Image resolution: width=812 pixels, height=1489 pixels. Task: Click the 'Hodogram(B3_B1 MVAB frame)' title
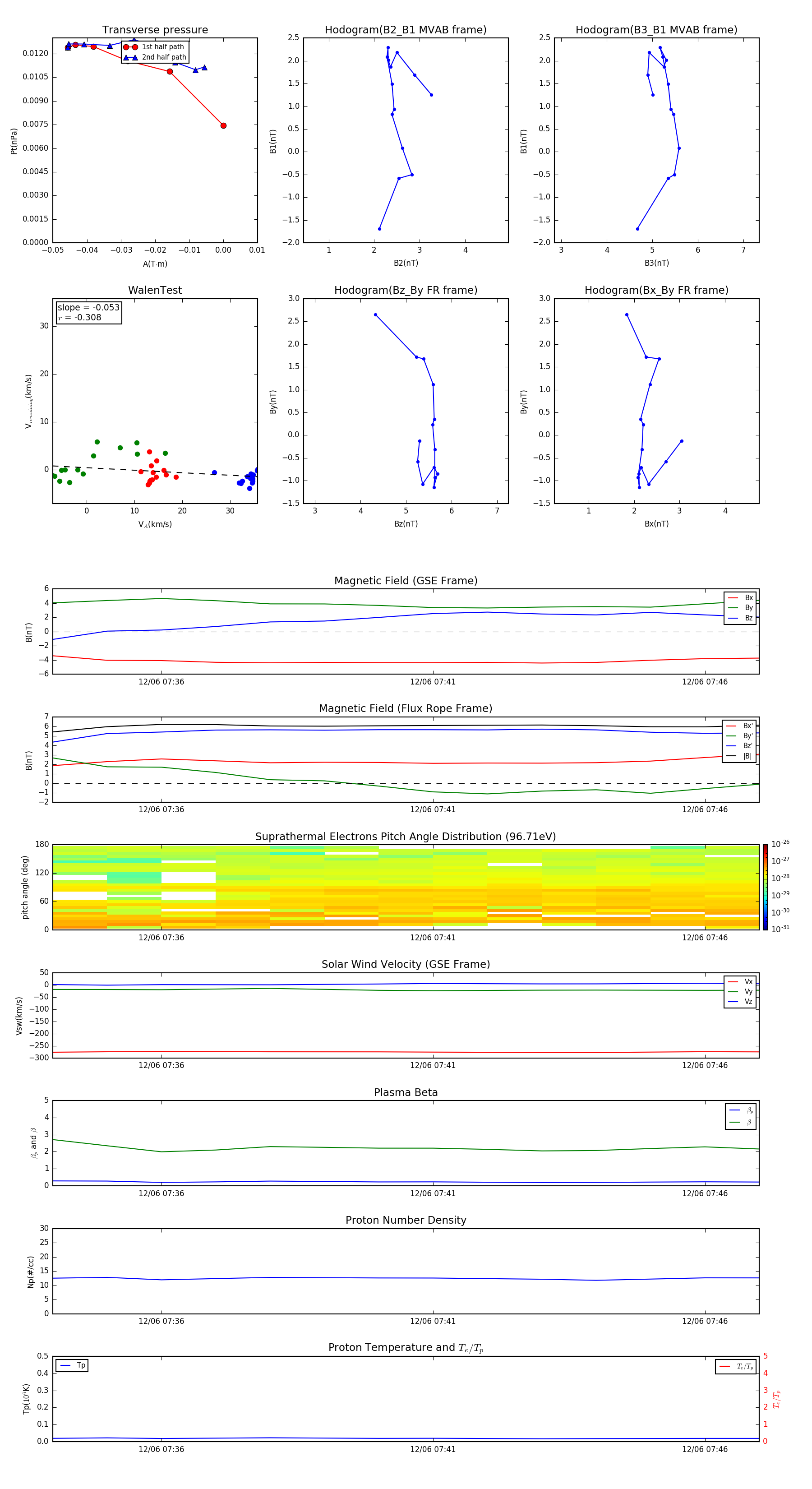[656, 30]
